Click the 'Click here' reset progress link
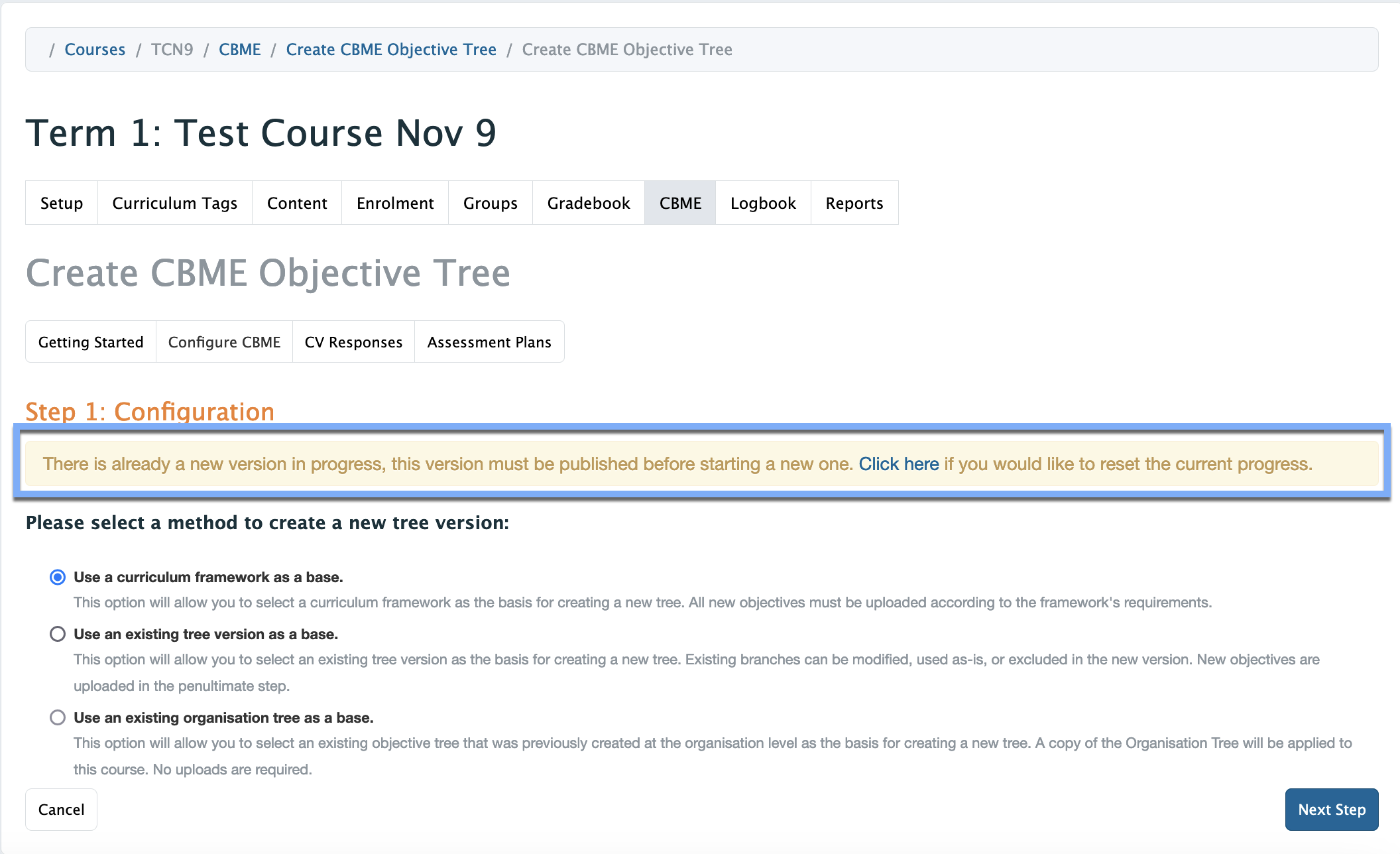 899,463
